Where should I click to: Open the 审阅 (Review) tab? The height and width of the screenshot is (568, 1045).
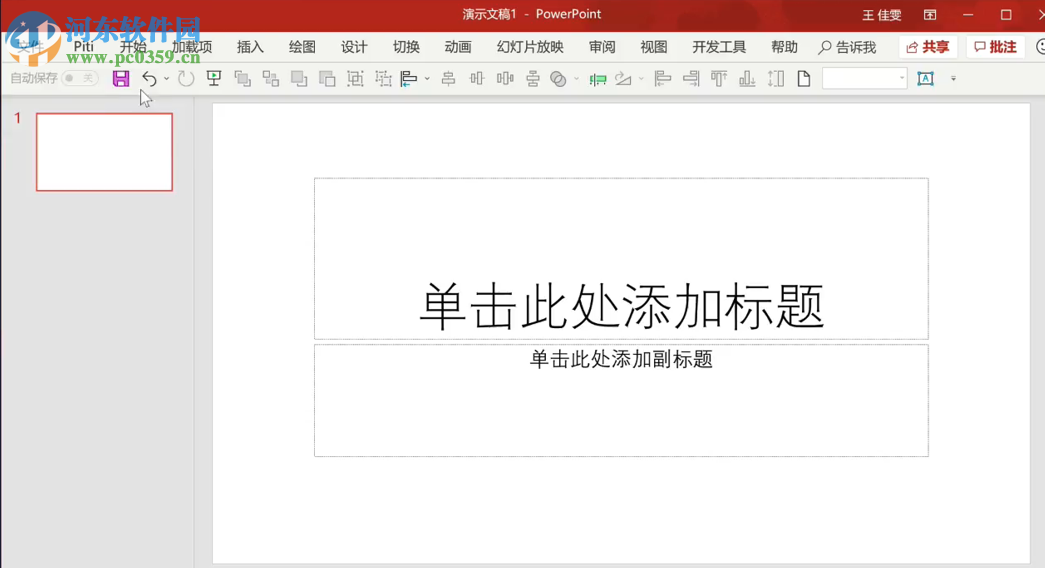(602, 47)
